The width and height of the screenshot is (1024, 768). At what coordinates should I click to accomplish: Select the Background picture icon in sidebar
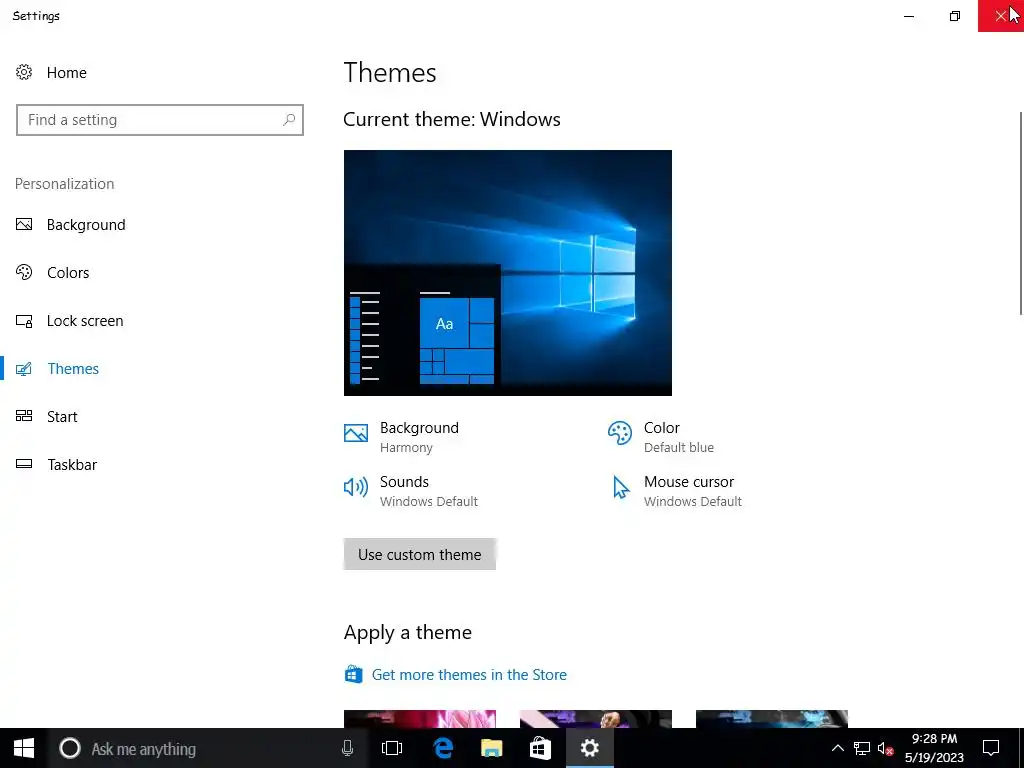24,225
